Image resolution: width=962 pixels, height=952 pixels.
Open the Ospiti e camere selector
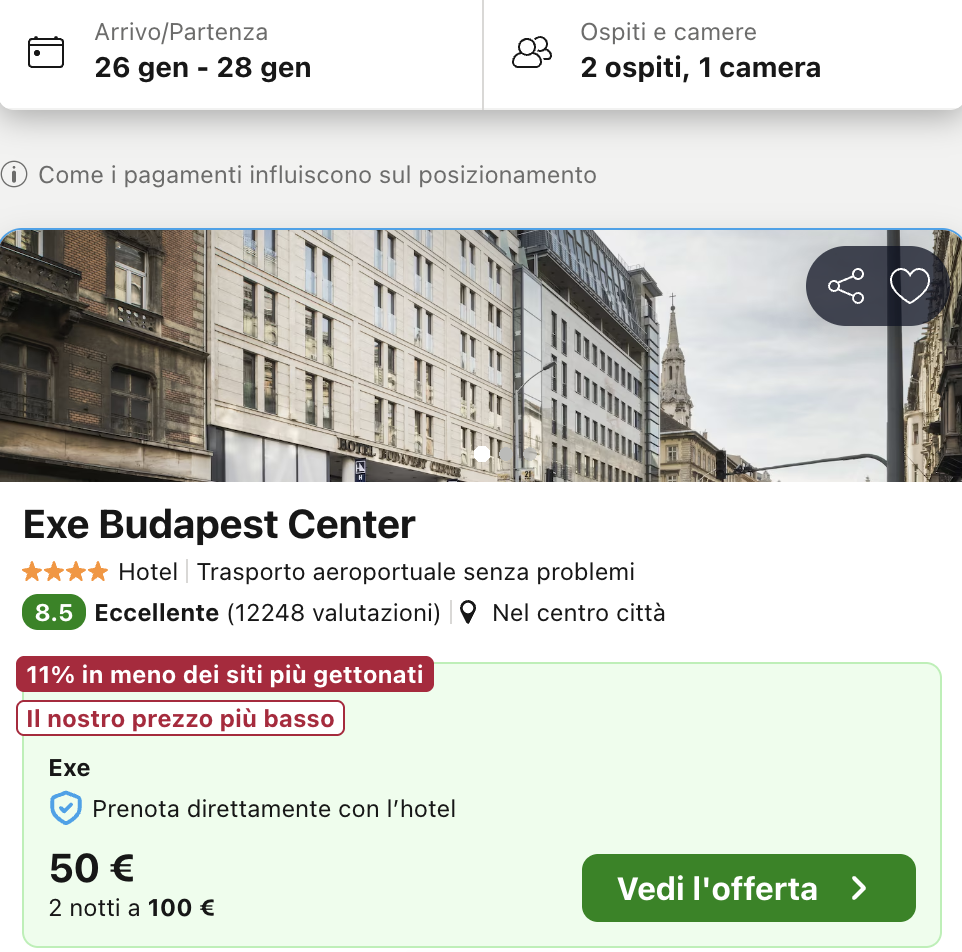pos(700,50)
